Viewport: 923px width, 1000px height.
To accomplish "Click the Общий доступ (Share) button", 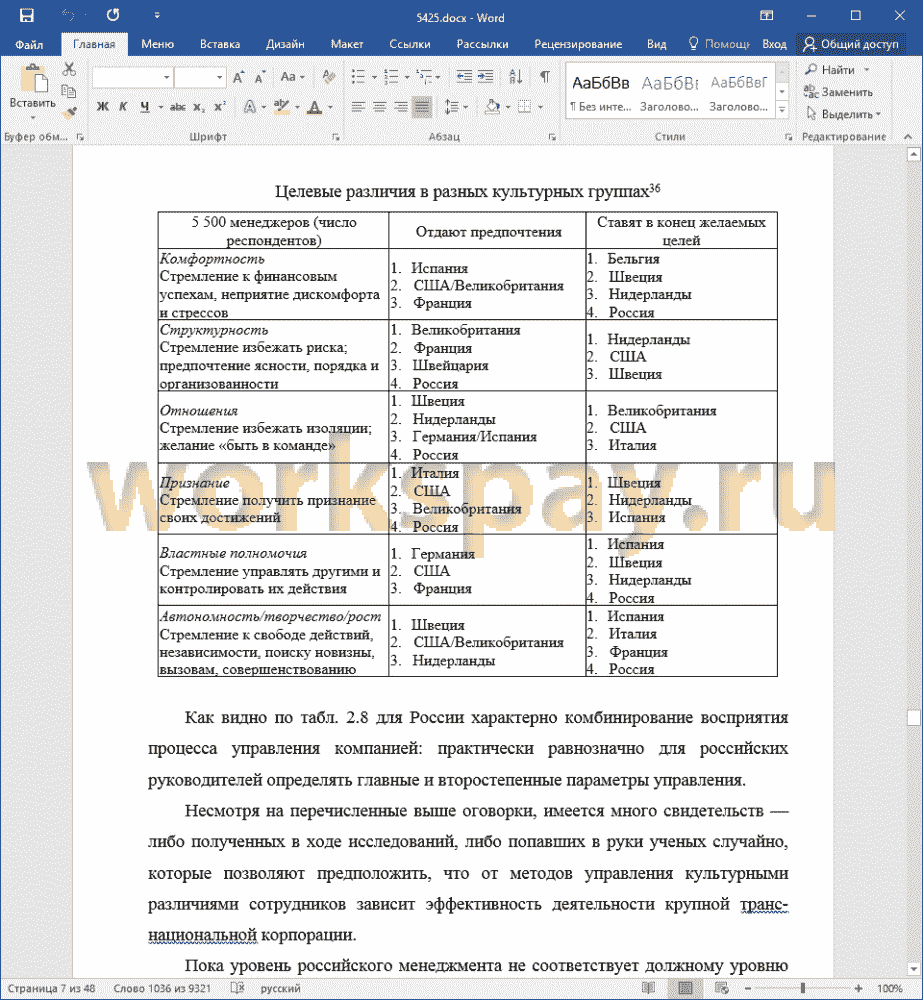I will pyautogui.click(x=850, y=44).
